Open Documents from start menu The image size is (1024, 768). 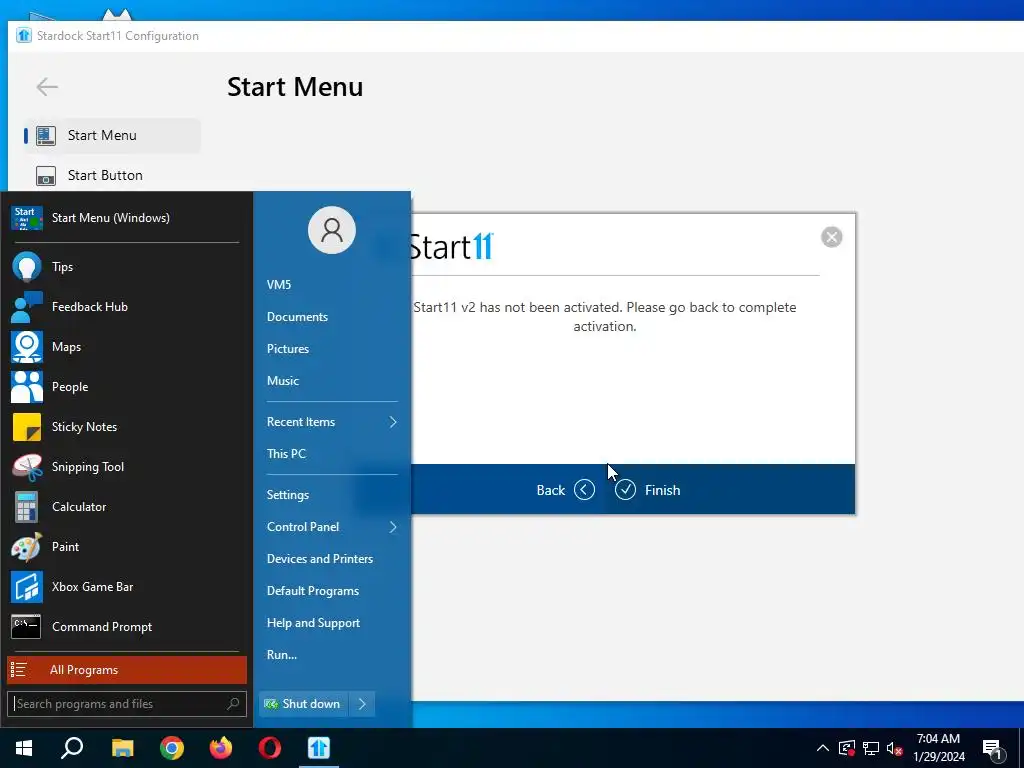click(x=297, y=317)
